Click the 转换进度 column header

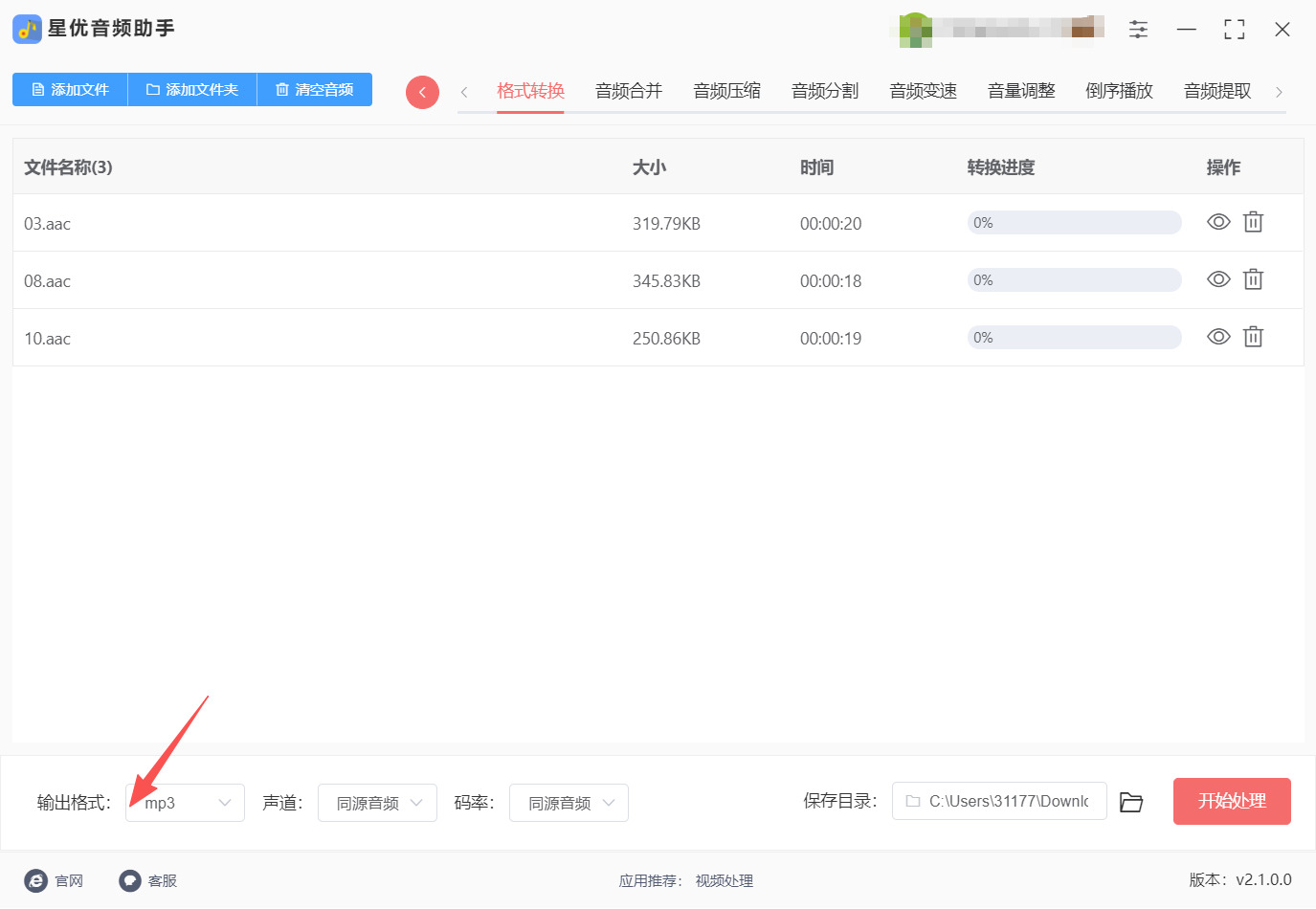click(1001, 167)
